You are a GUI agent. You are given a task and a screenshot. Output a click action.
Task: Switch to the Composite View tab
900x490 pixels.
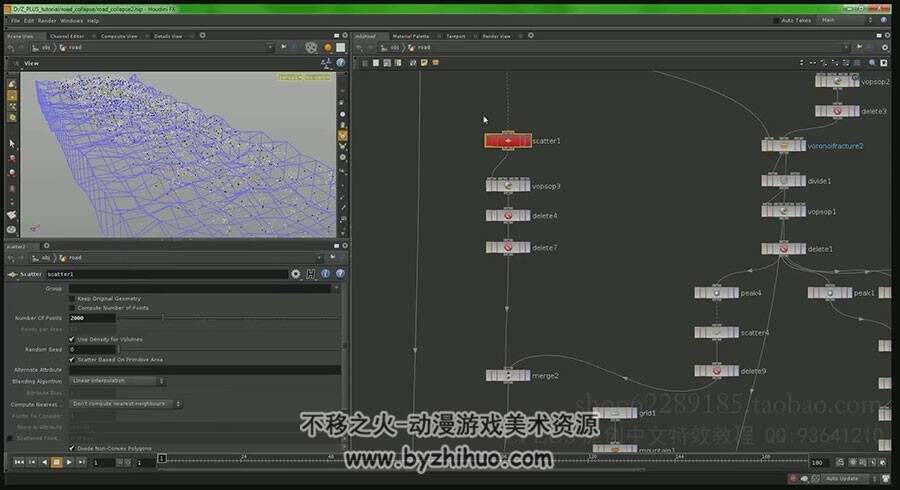119,36
